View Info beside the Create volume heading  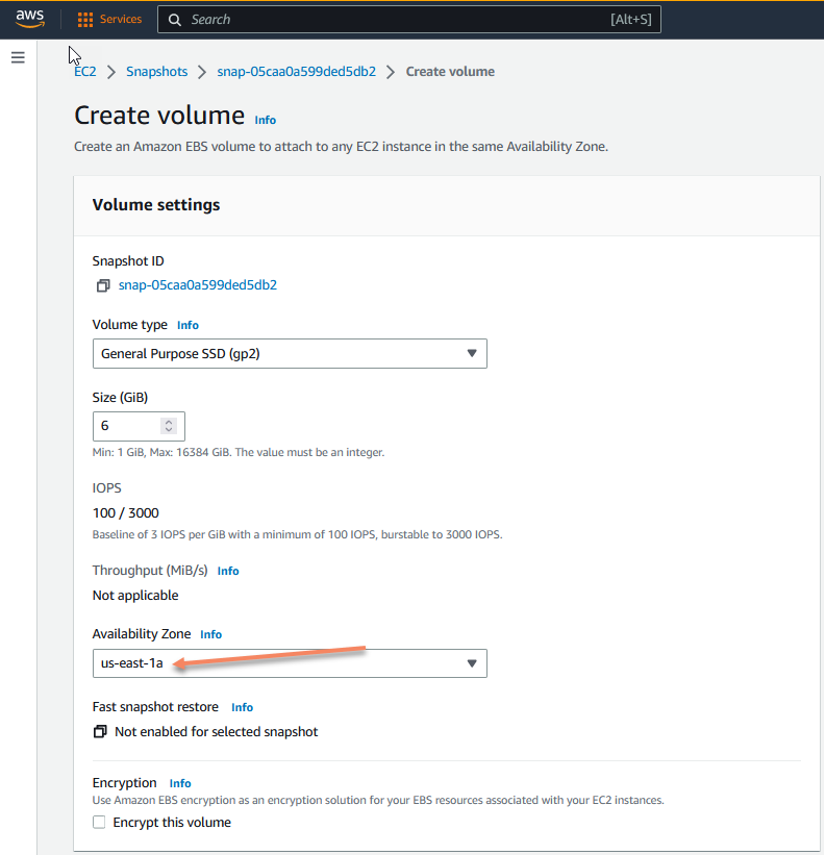[264, 120]
